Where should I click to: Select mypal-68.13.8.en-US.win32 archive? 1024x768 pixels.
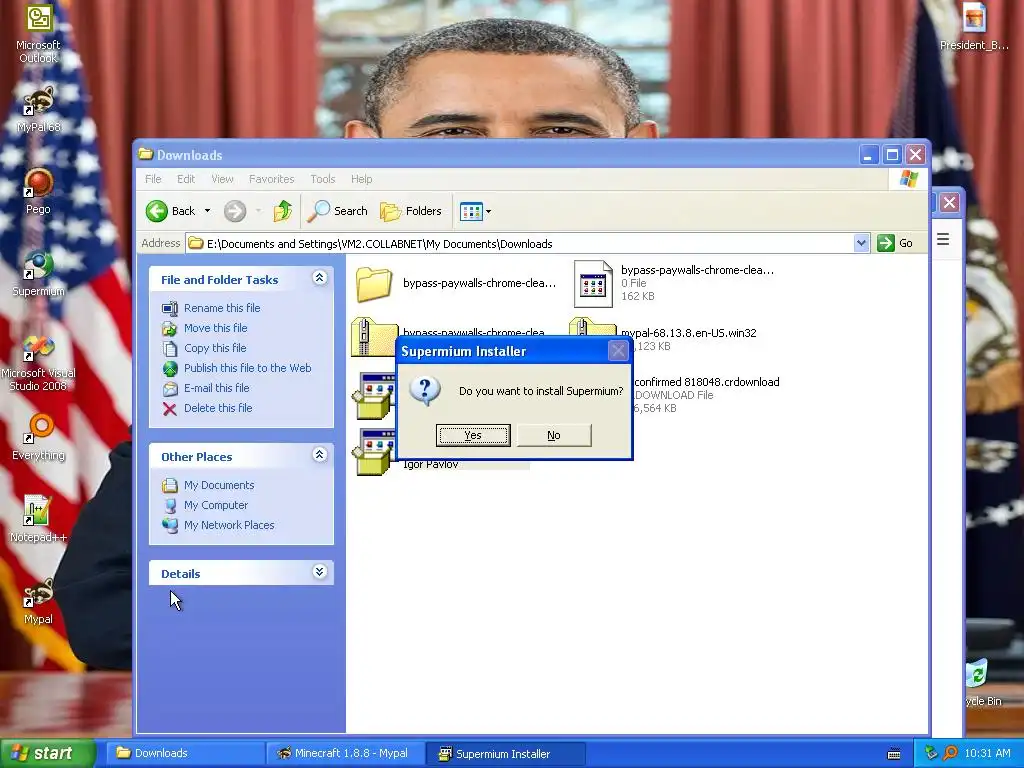click(x=688, y=333)
